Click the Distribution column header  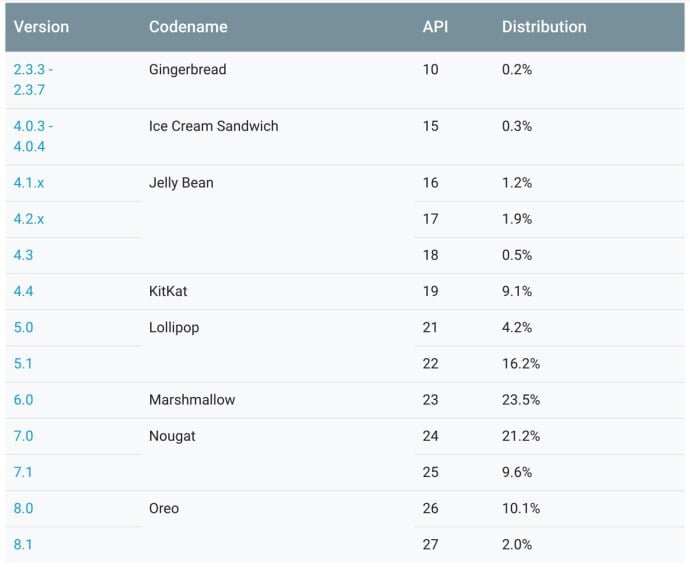pyautogui.click(x=544, y=27)
